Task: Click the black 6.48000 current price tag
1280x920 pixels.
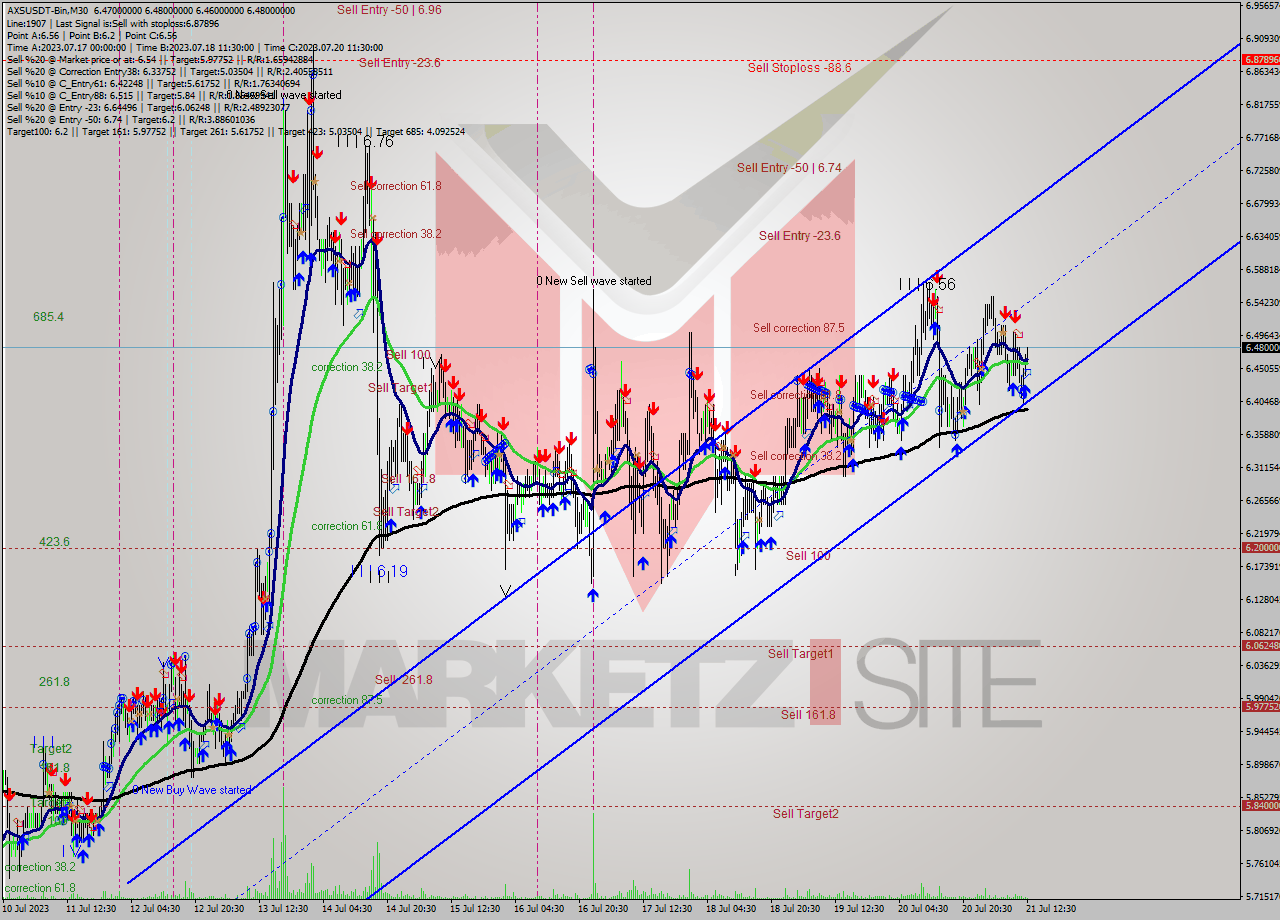Action: [1261, 347]
